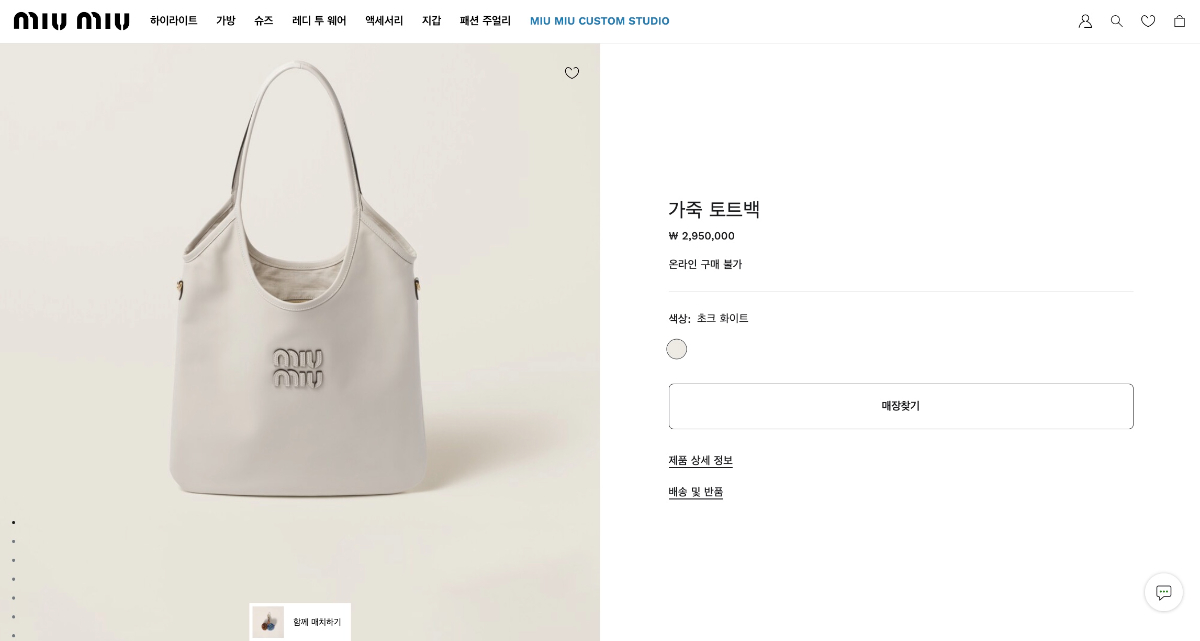Click the Miu Miu logo
Viewport: 1200px width, 641px height.
point(72,21)
